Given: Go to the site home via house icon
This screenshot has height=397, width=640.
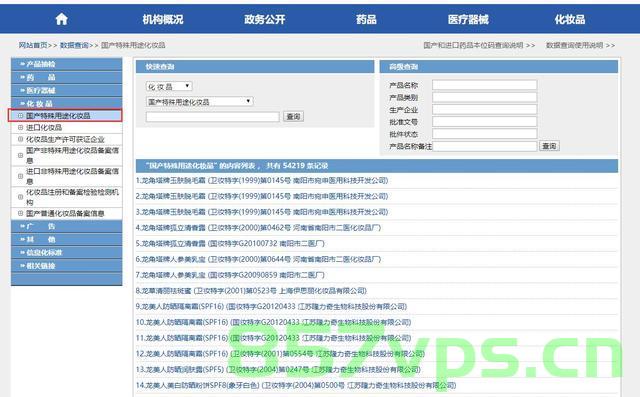Looking at the screenshot, I should pos(62,19).
